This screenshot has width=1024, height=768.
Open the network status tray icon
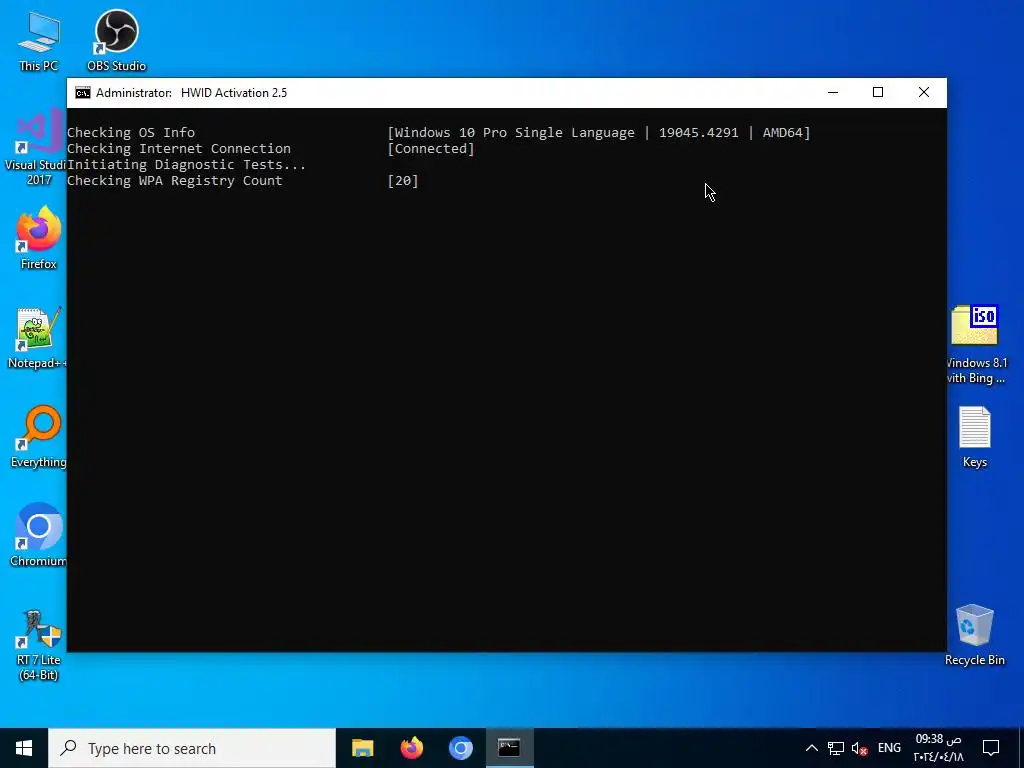(x=836, y=748)
